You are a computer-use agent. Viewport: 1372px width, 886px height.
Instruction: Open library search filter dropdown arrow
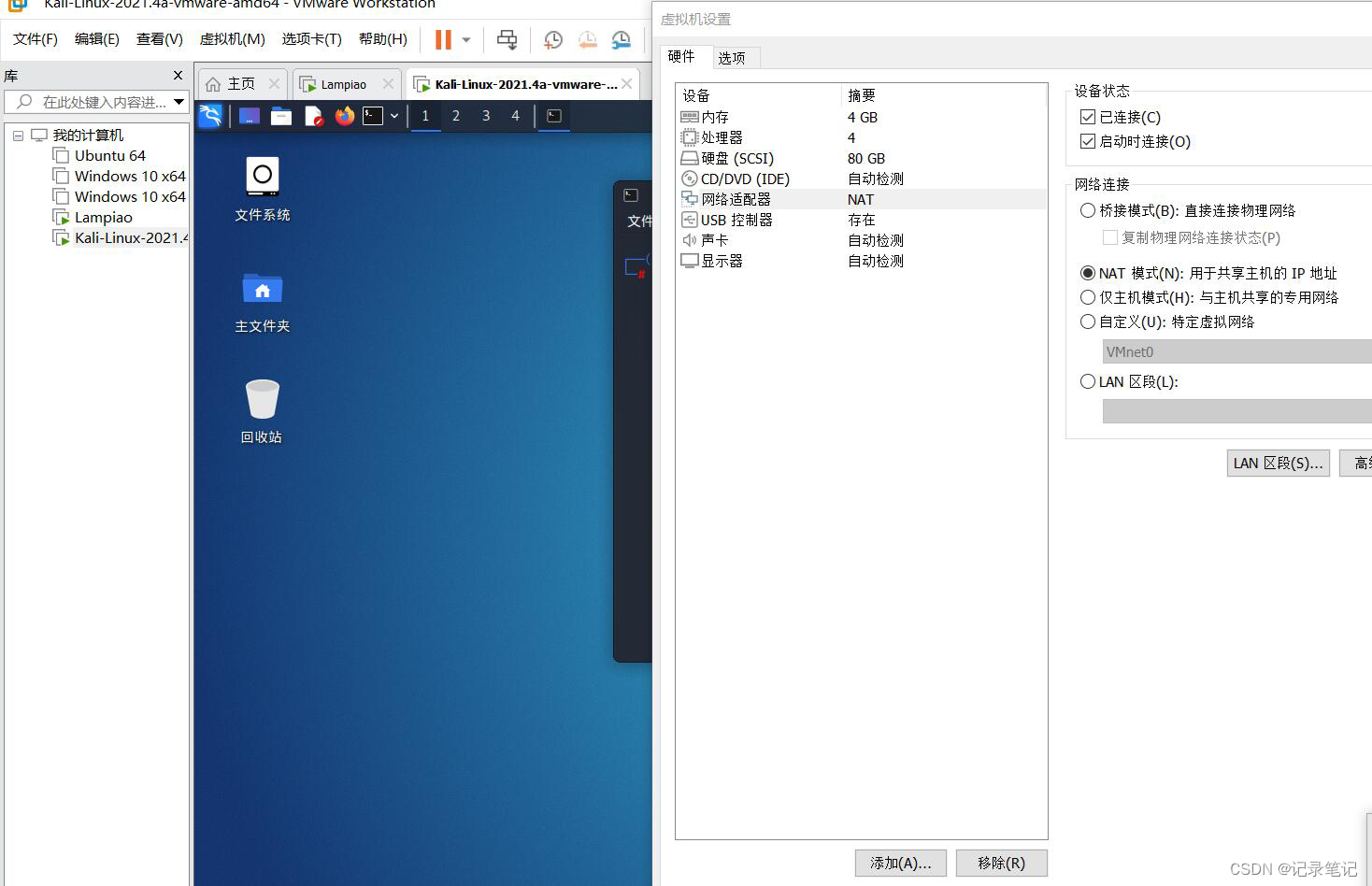point(179,102)
